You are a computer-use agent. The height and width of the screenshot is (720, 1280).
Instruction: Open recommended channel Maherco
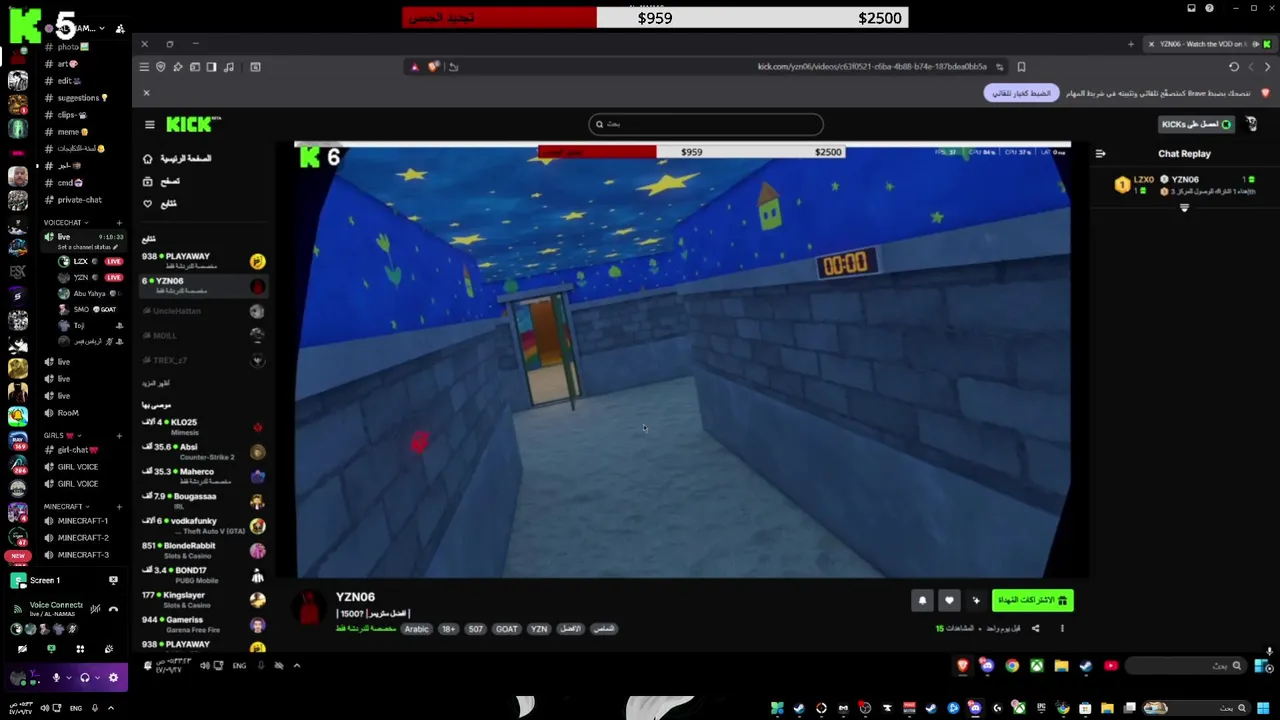[x=204, y=476]
